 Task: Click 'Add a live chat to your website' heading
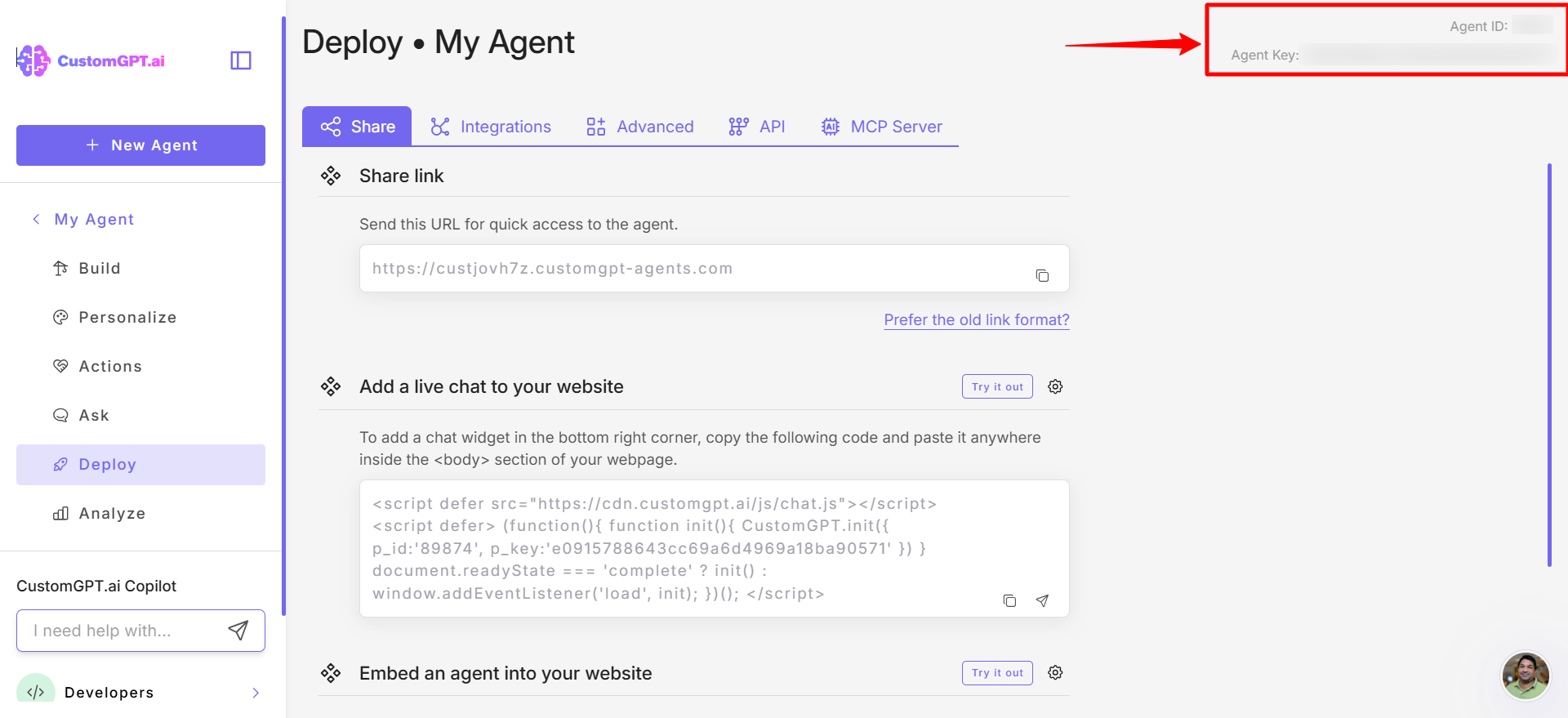tap(492, 386)
